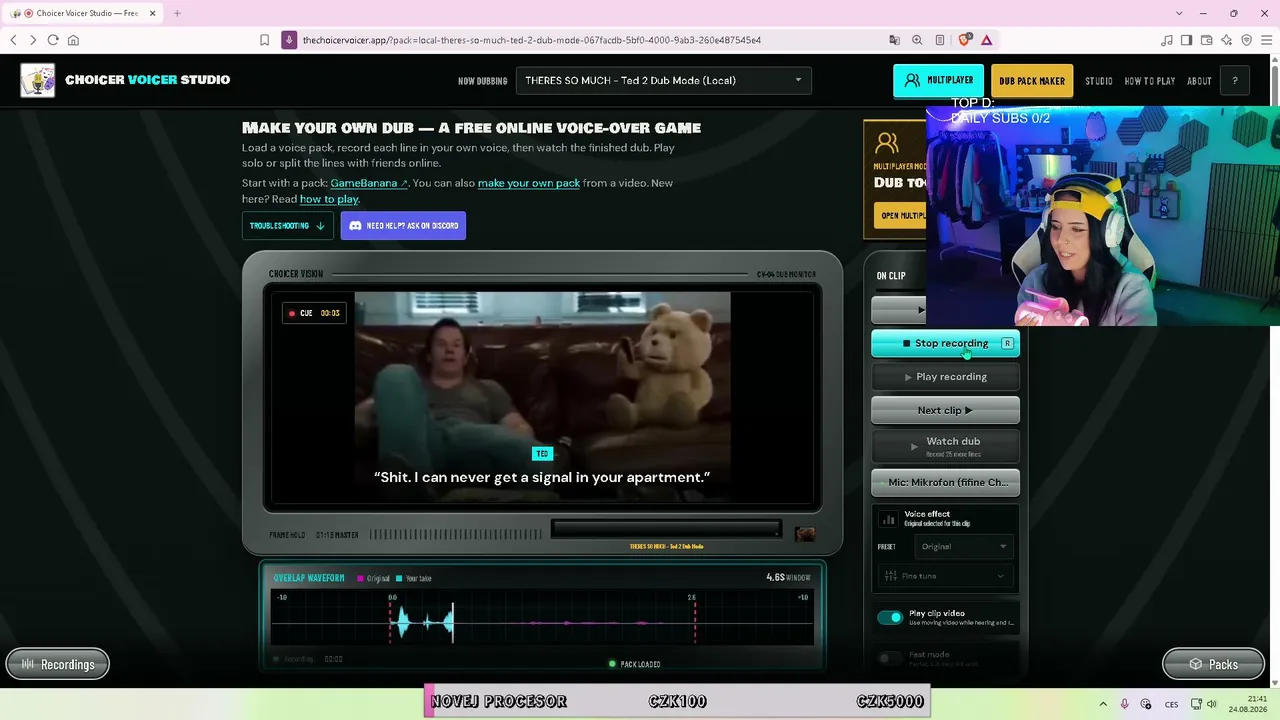Image resolution: width=1280 pixels, height=720 pixels.
Task: Open the GameBanana link
Action: point(369,183)
